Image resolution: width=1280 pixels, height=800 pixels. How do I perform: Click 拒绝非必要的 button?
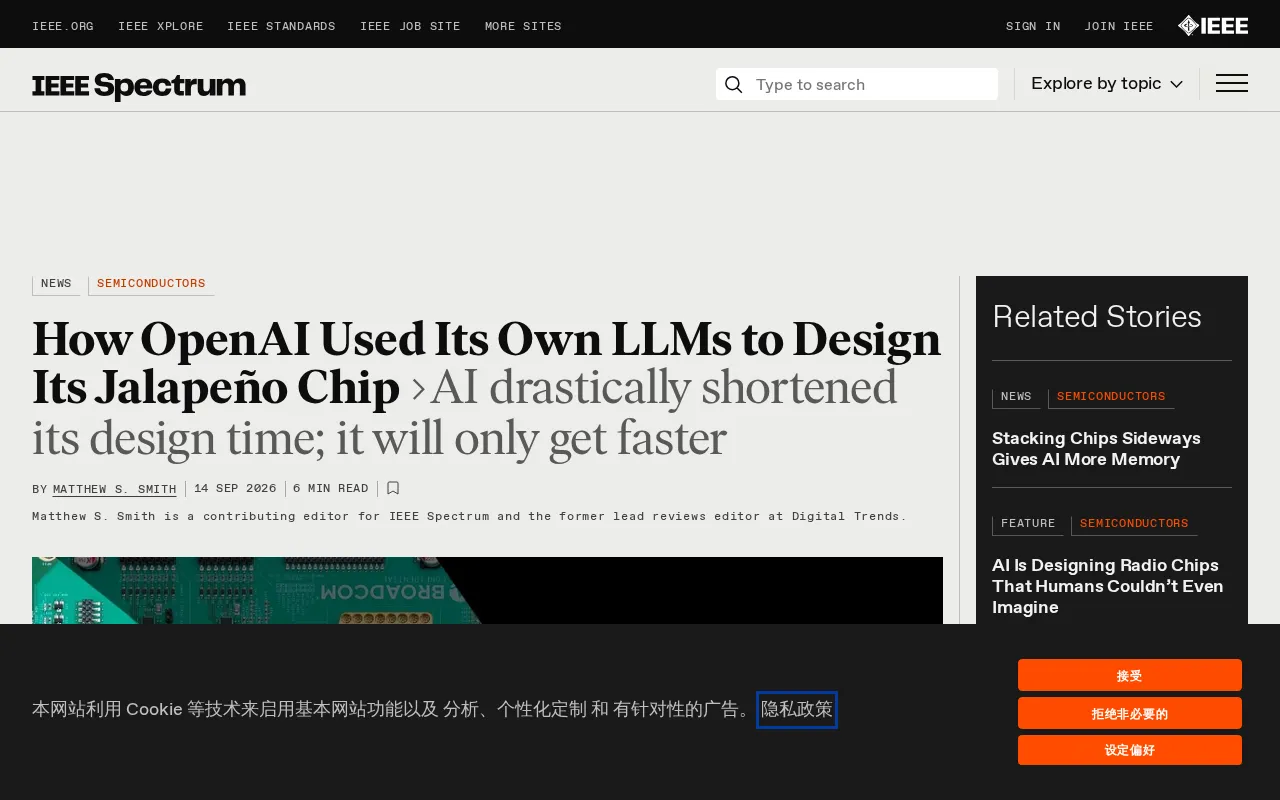click(x=1130, y=713)
